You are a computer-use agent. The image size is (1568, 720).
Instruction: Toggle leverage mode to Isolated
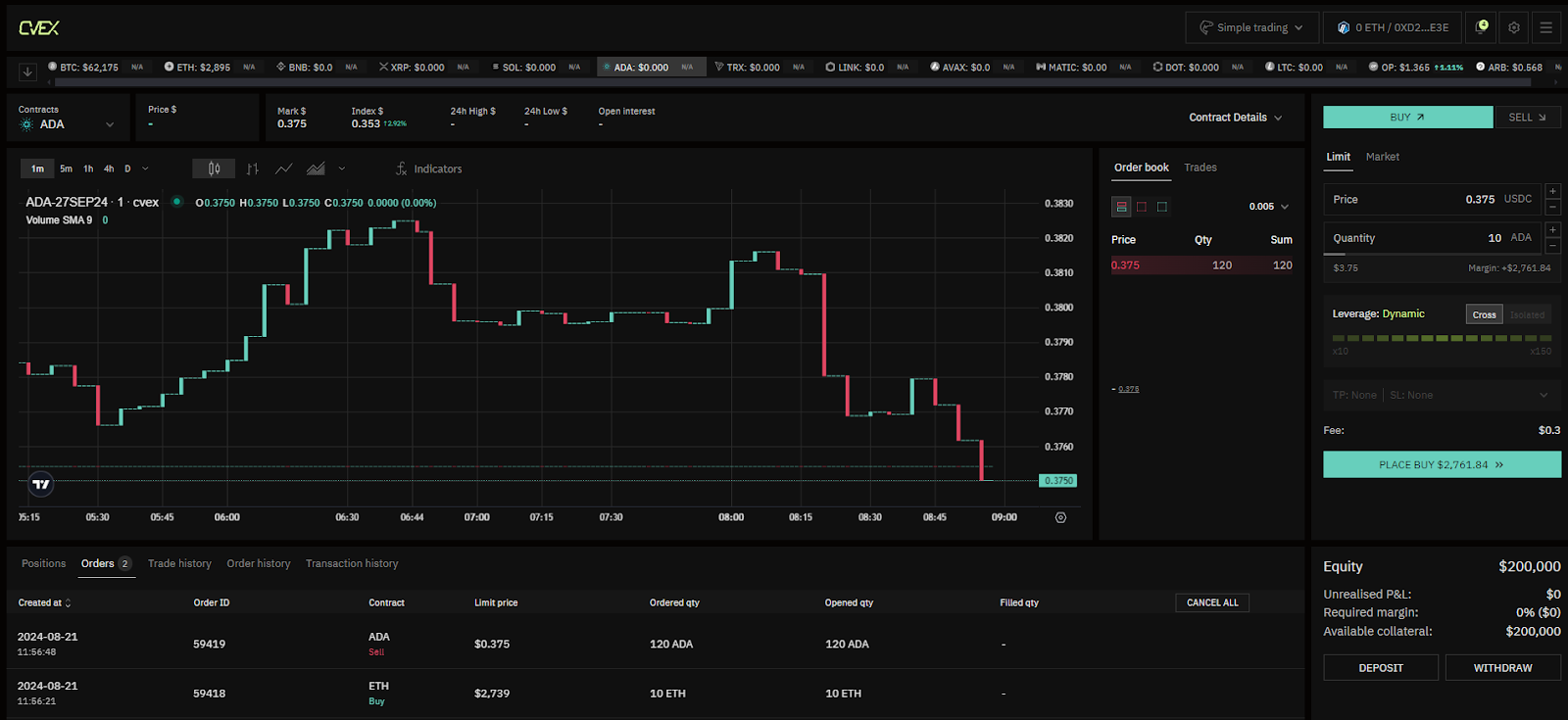point(1527,314)
